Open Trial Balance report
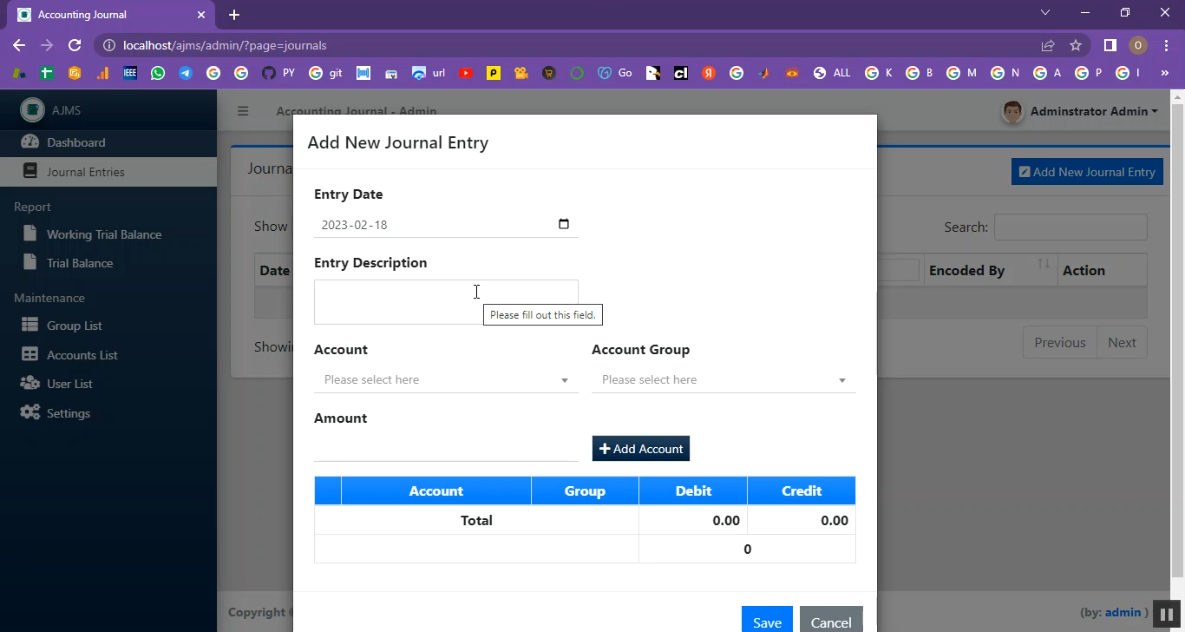The height and width of the screenshot is (632, 1185). coord(79,263)
